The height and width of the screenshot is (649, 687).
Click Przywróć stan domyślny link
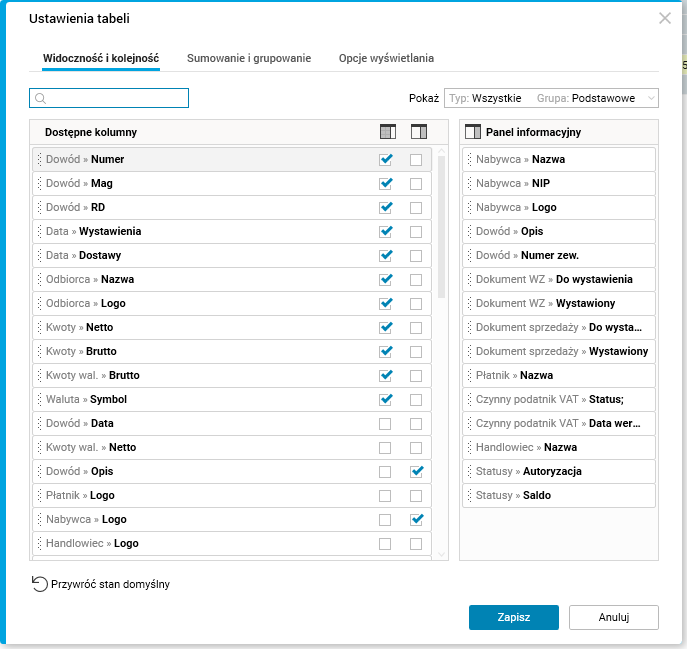(110, 584)
